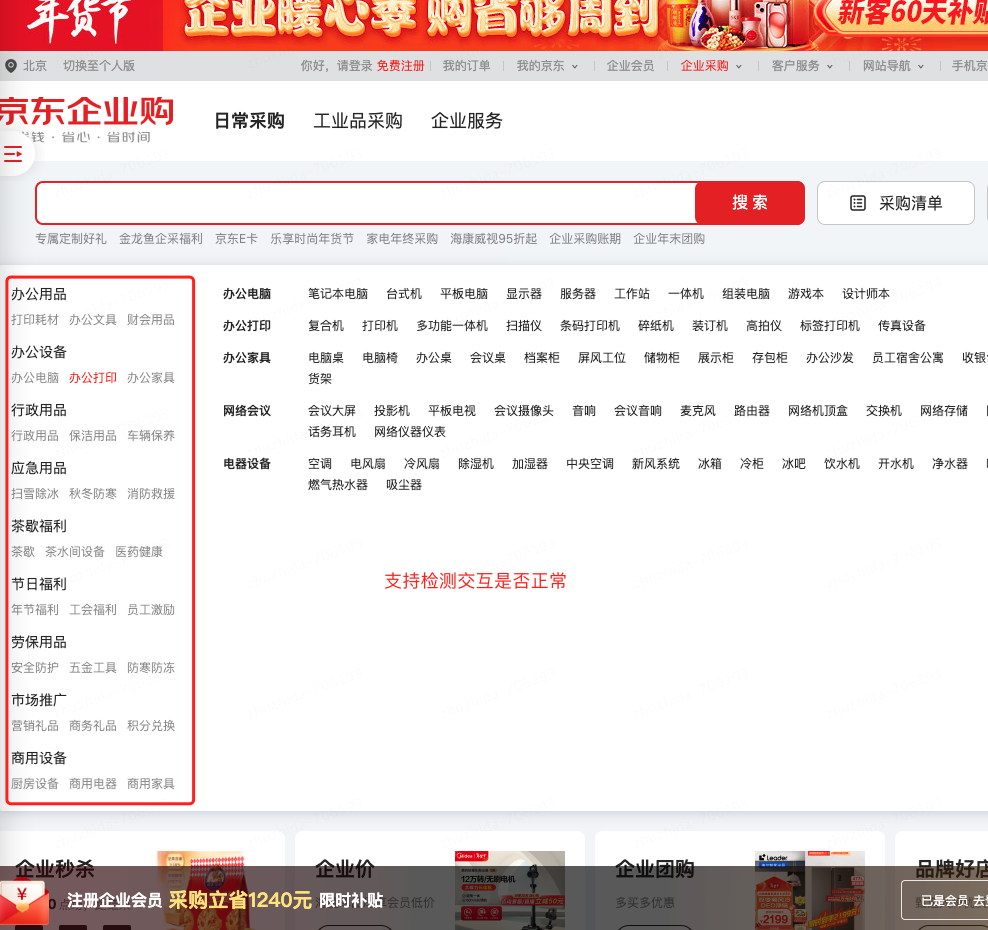This screenshot has height=930, width=988.
Task: Click 吸尘器 in 电器设备 row
Action: coord(404,485)
